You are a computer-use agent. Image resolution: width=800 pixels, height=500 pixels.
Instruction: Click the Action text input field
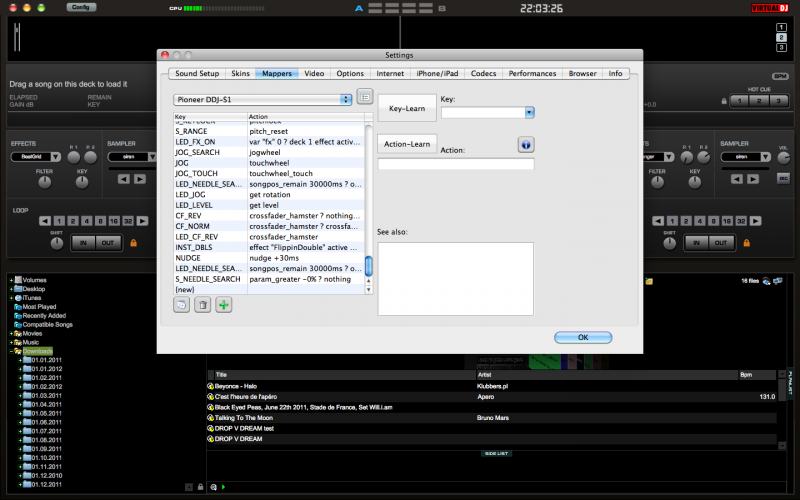(456, 164)
